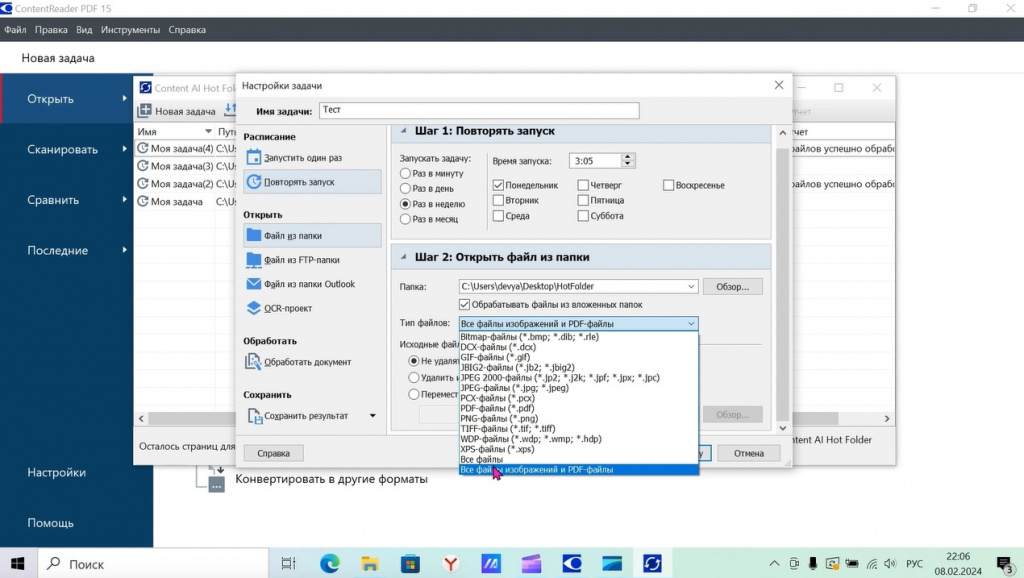This screenshot has height=578, width=1024.
Task: Choose Все файлы option
Action: [x=579, y=459]
